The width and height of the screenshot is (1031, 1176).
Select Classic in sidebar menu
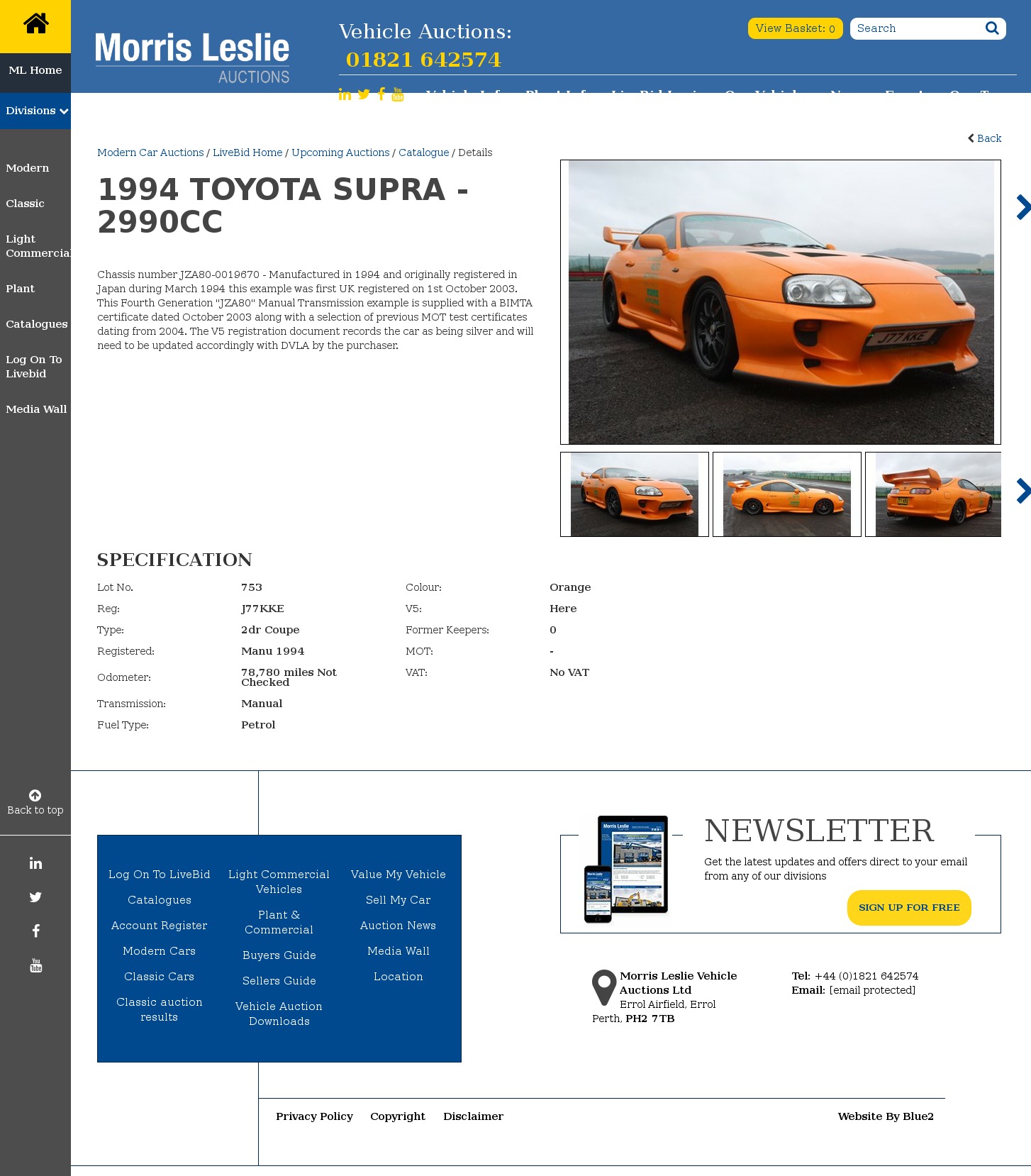25,204
